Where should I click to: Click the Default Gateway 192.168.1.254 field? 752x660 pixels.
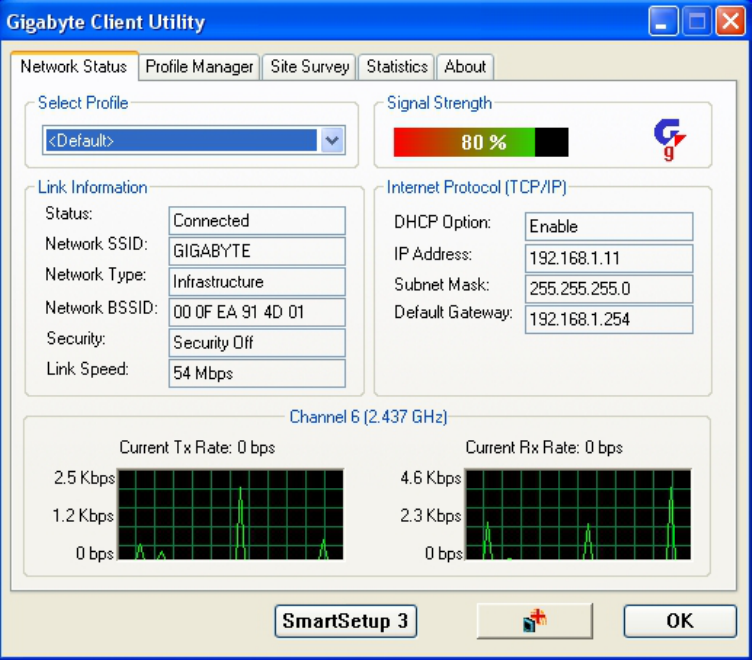pos(609,319)
